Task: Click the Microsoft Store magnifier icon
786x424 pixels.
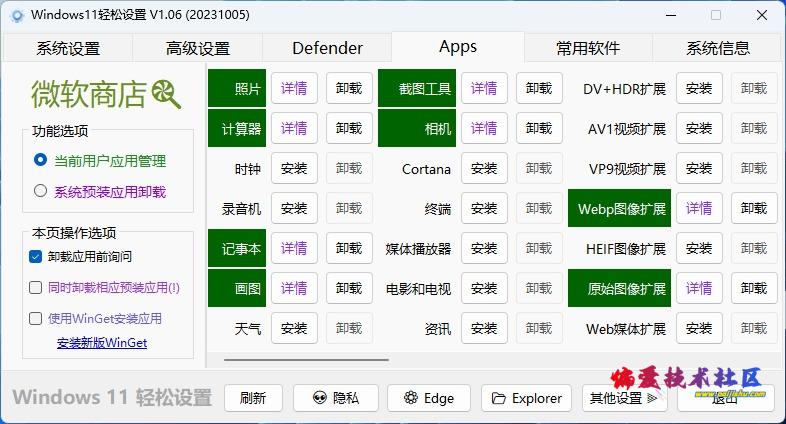Action: pos(166,94)
